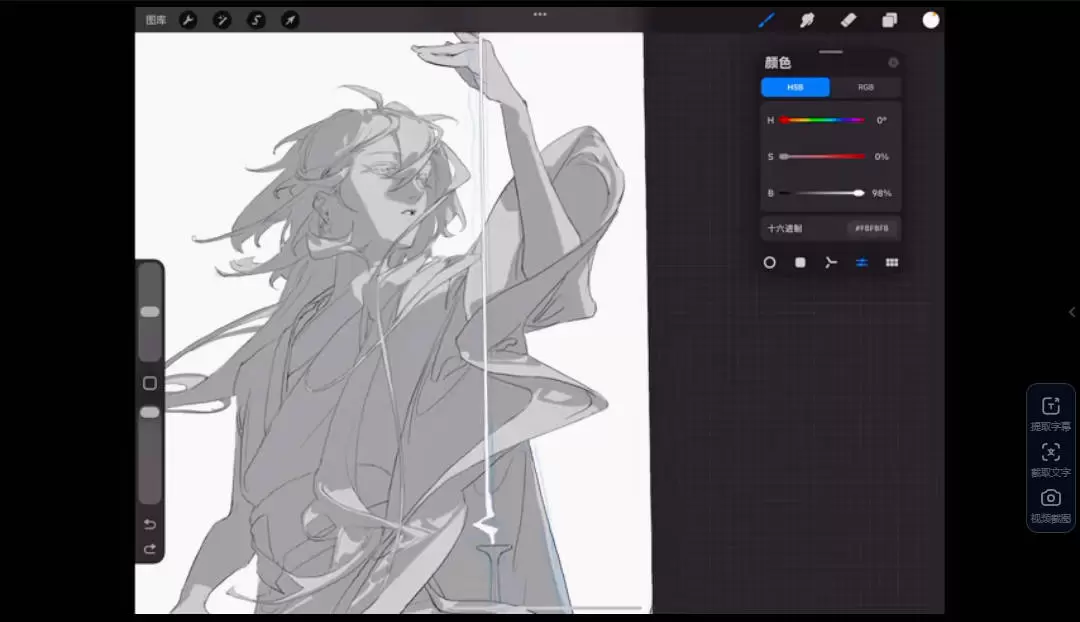
Task: Open the Adjustments magic wand menu
Action: pyautogui.click(x=222, y=20)
